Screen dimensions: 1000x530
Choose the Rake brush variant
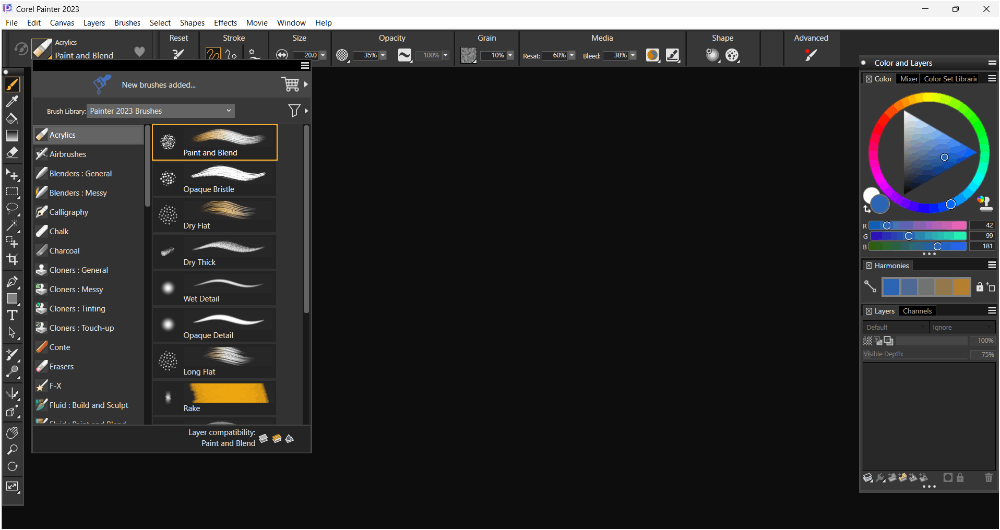click(x=215, y=397)
